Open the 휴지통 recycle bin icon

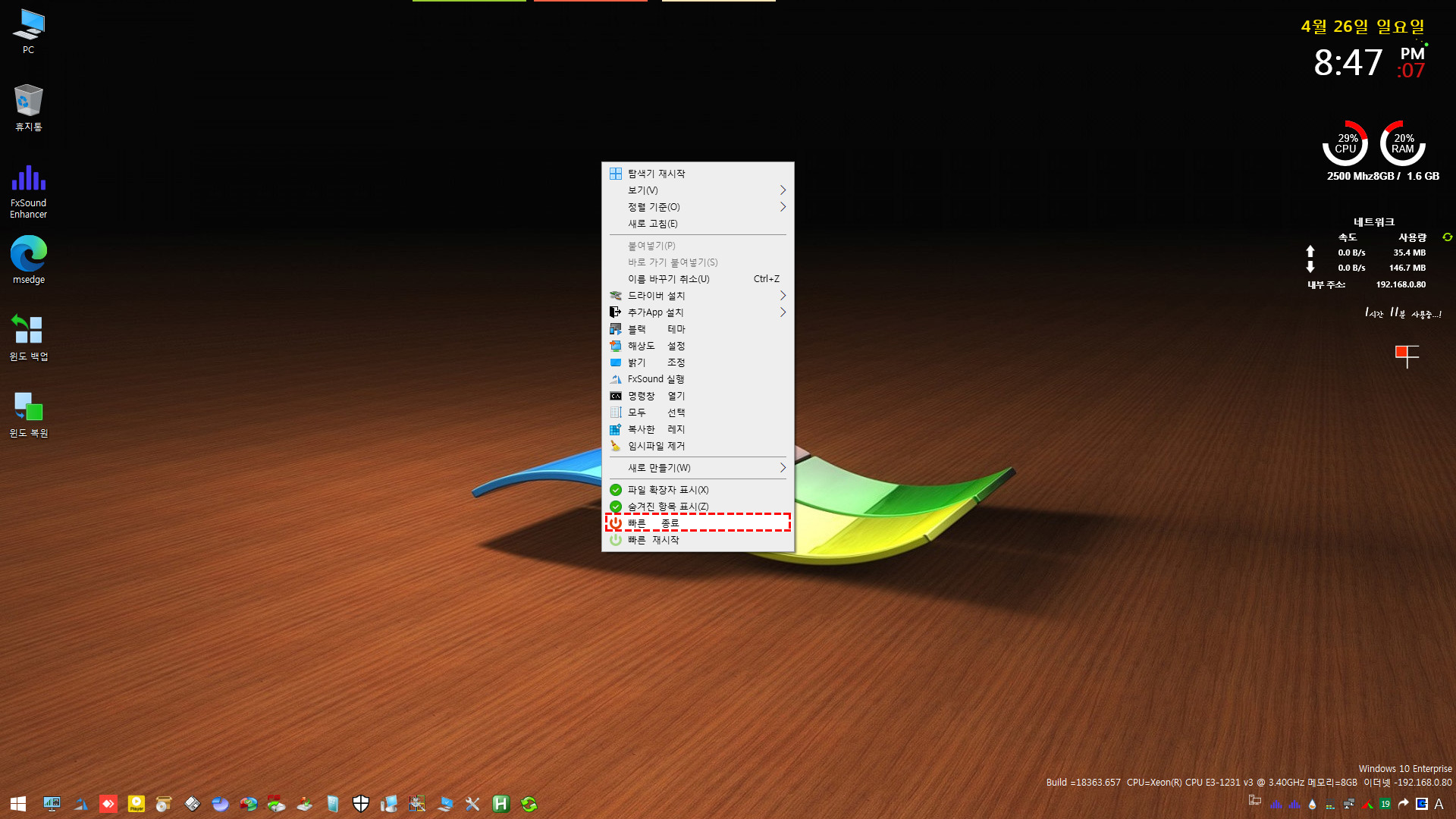coord(28,108)
